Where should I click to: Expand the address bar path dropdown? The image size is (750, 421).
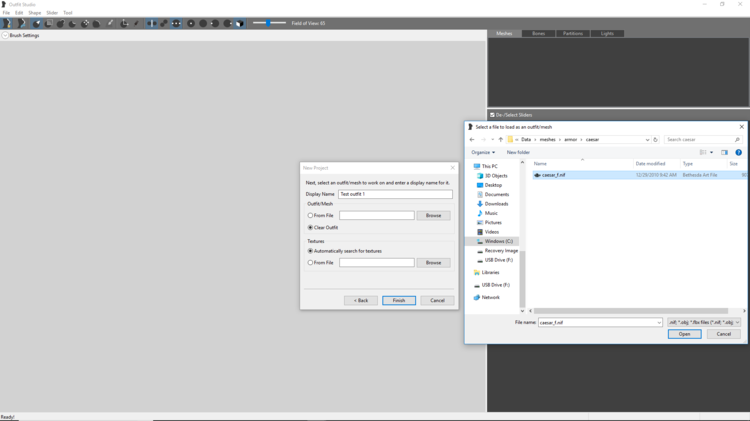click(647, 140)
